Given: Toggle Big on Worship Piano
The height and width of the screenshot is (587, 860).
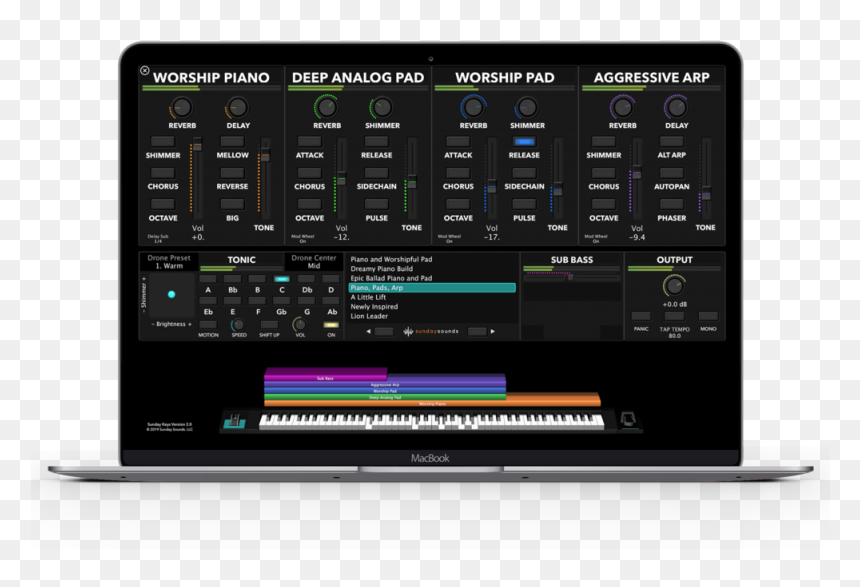Looking at the screenshot, I should point(232,204).
